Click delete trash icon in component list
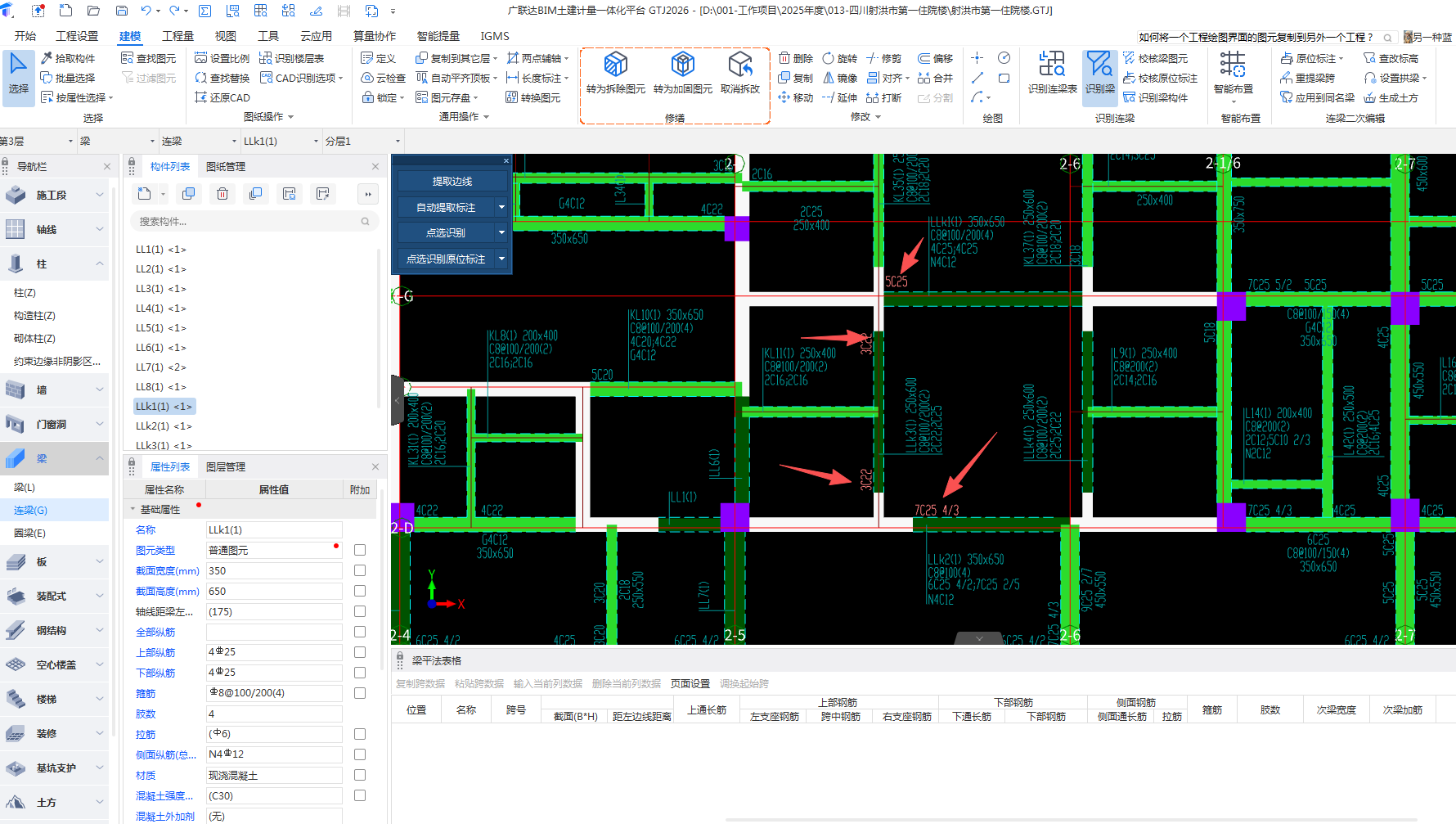 (x=222, y=194)
